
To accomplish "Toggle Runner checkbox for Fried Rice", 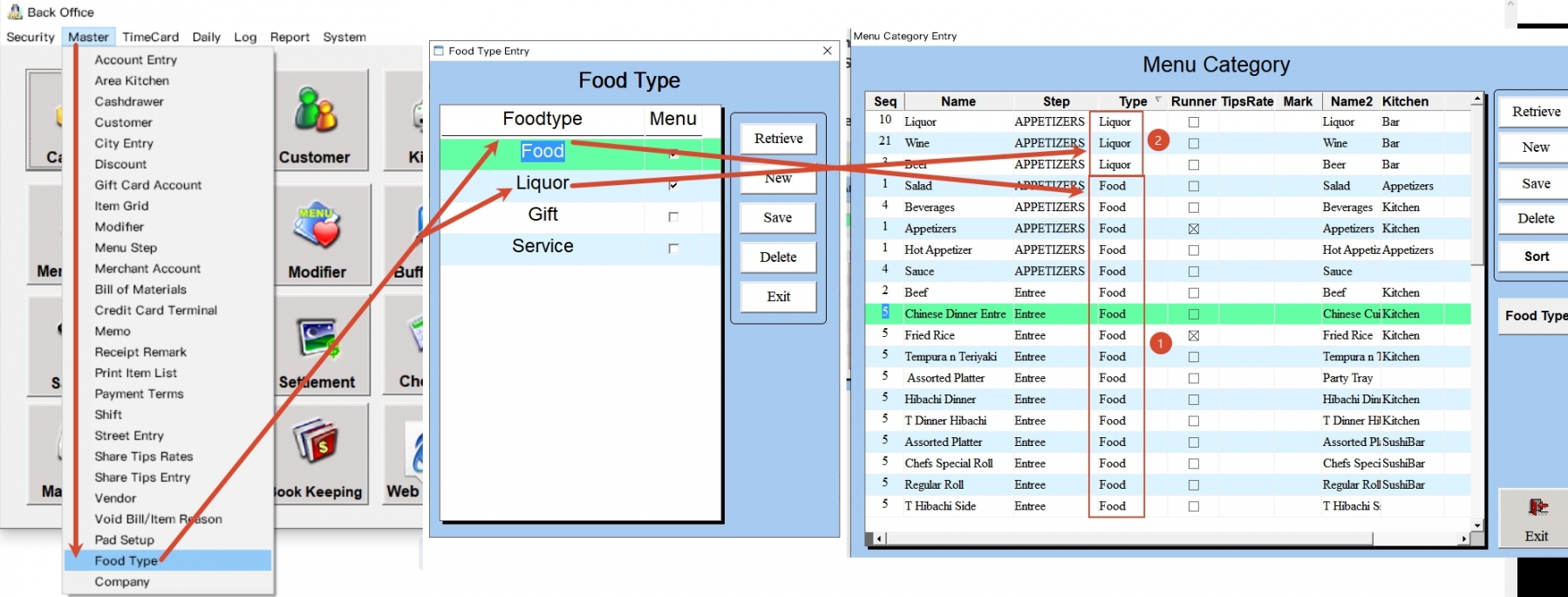I will click(1194, 336).
